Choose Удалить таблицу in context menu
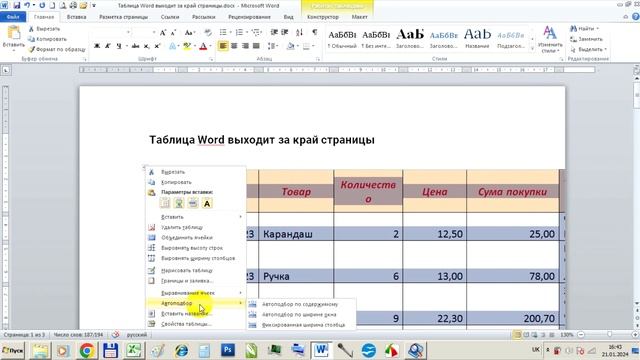This screenshot has height=360, width=640. (x=196, y=227)
